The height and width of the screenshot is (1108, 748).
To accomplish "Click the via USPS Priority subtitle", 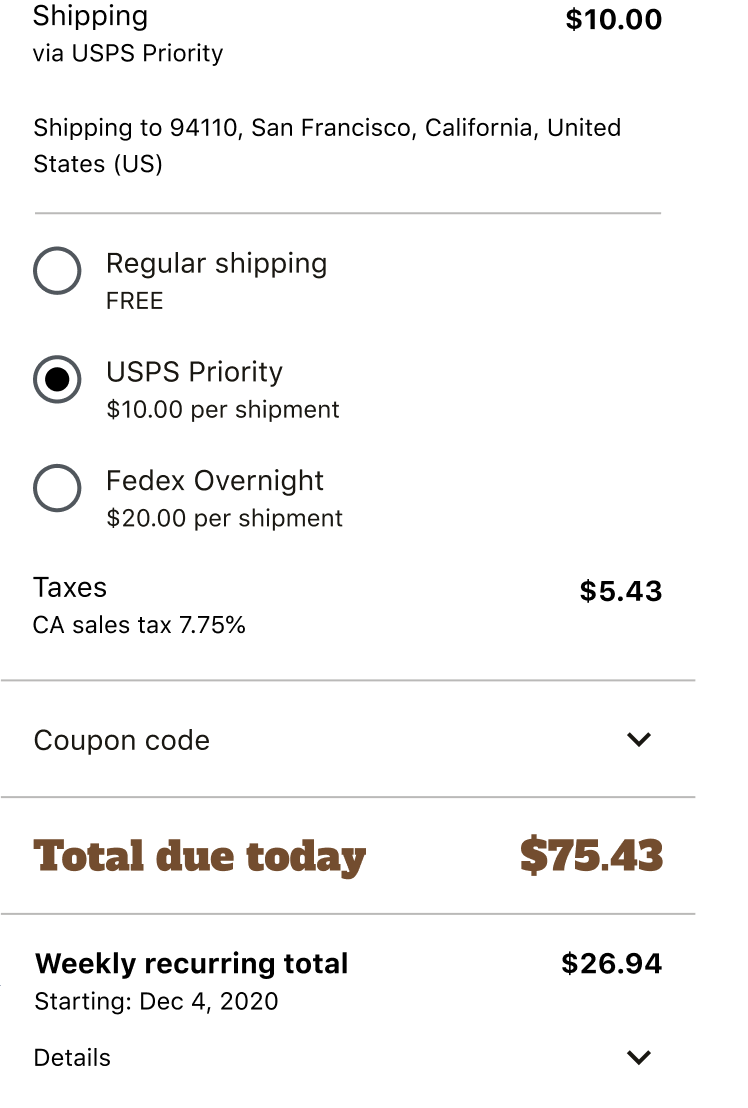I will click(128, 54).
